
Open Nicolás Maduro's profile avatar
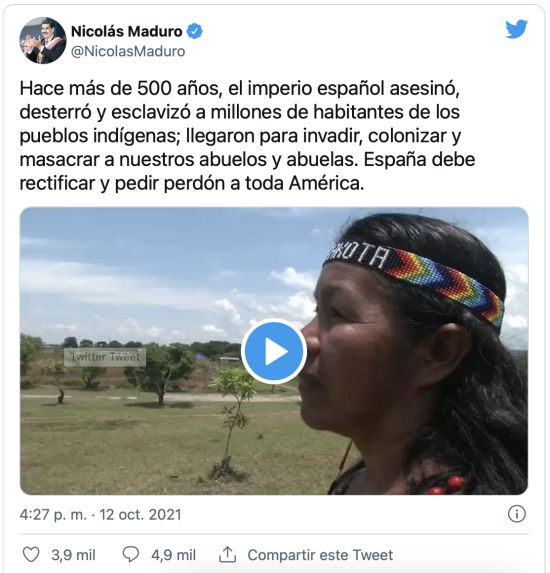pyautogui.click(x=43, y=41)
